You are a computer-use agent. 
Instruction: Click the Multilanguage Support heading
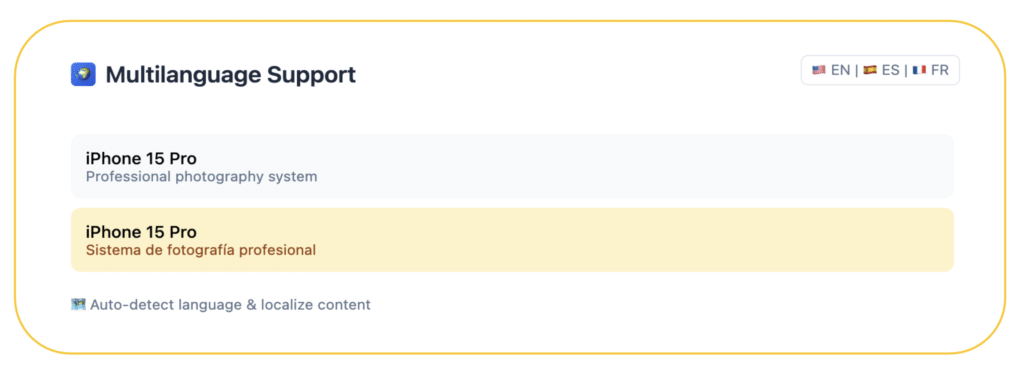[231, 75]
